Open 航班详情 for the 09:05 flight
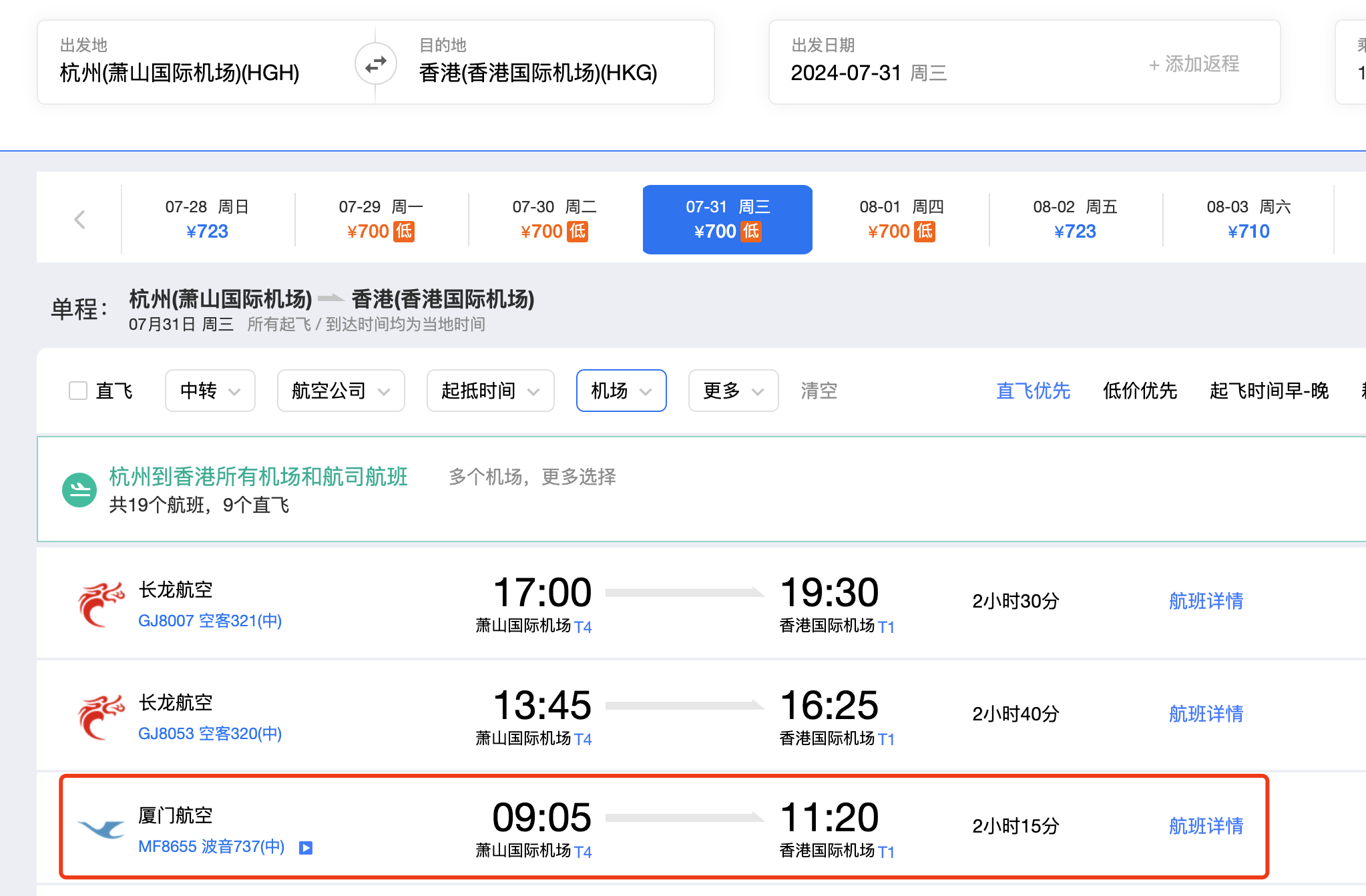 tap(1206, 826)
